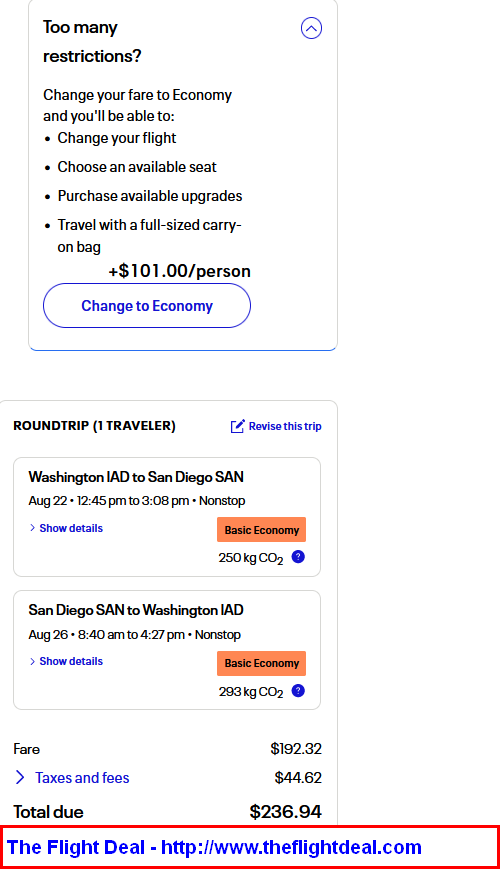The width and height of the screenshot is (500, 869).
Task: Select the San Diego SAN to Washington IAD heading
Action: click(x=136, y=610)
